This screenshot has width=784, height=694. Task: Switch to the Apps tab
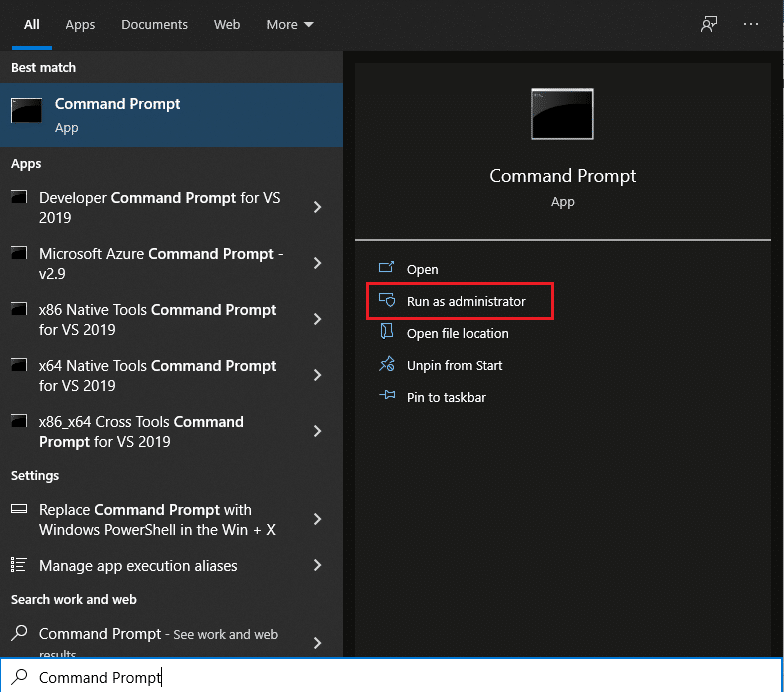[x=80, y=24]
